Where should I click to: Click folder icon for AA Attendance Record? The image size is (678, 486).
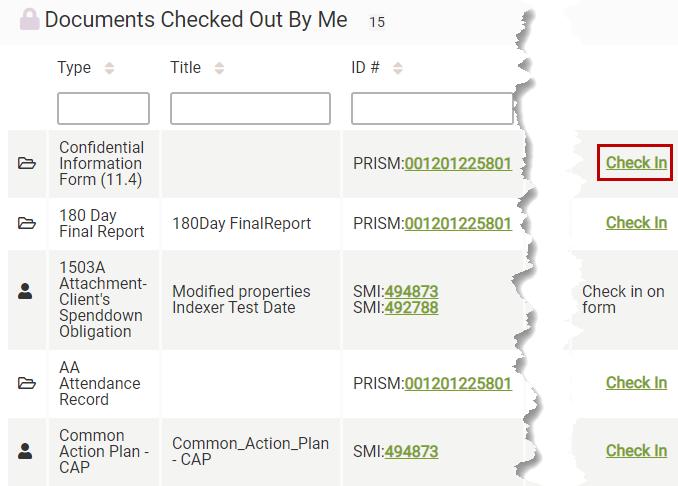point(27,383)
